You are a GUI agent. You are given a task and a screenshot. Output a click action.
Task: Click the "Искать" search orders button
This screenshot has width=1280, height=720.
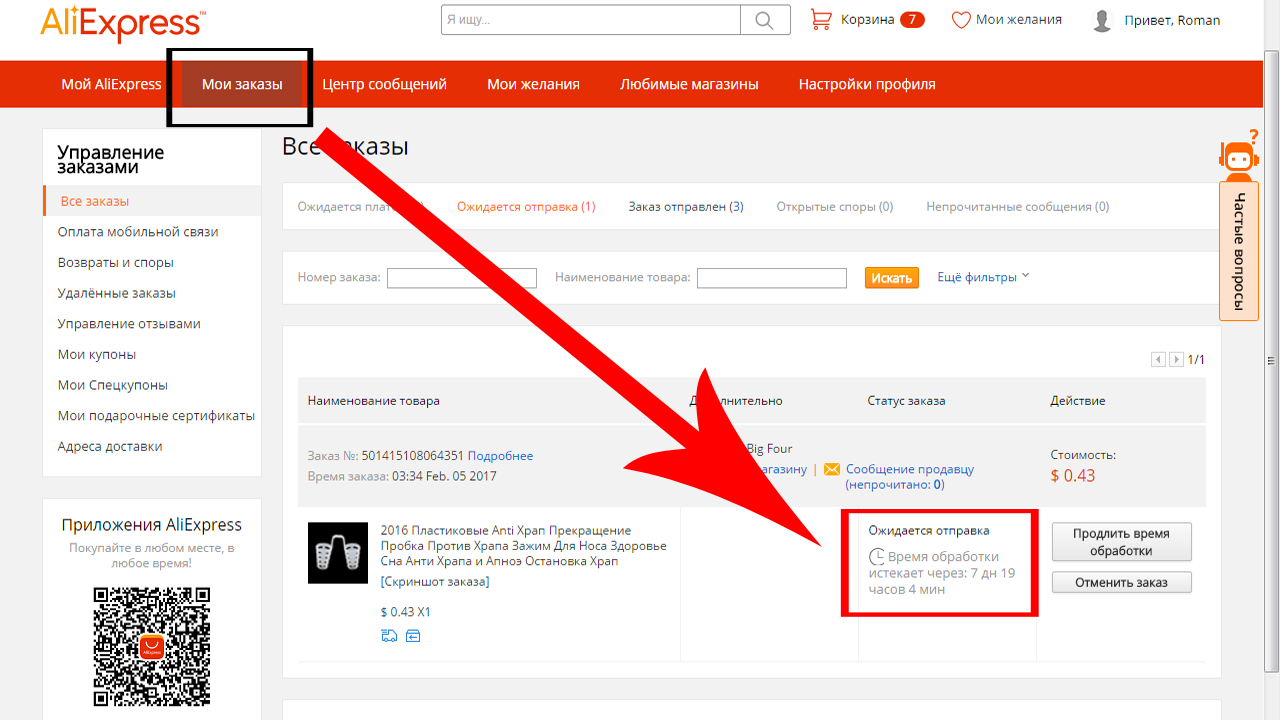point(891,278)
